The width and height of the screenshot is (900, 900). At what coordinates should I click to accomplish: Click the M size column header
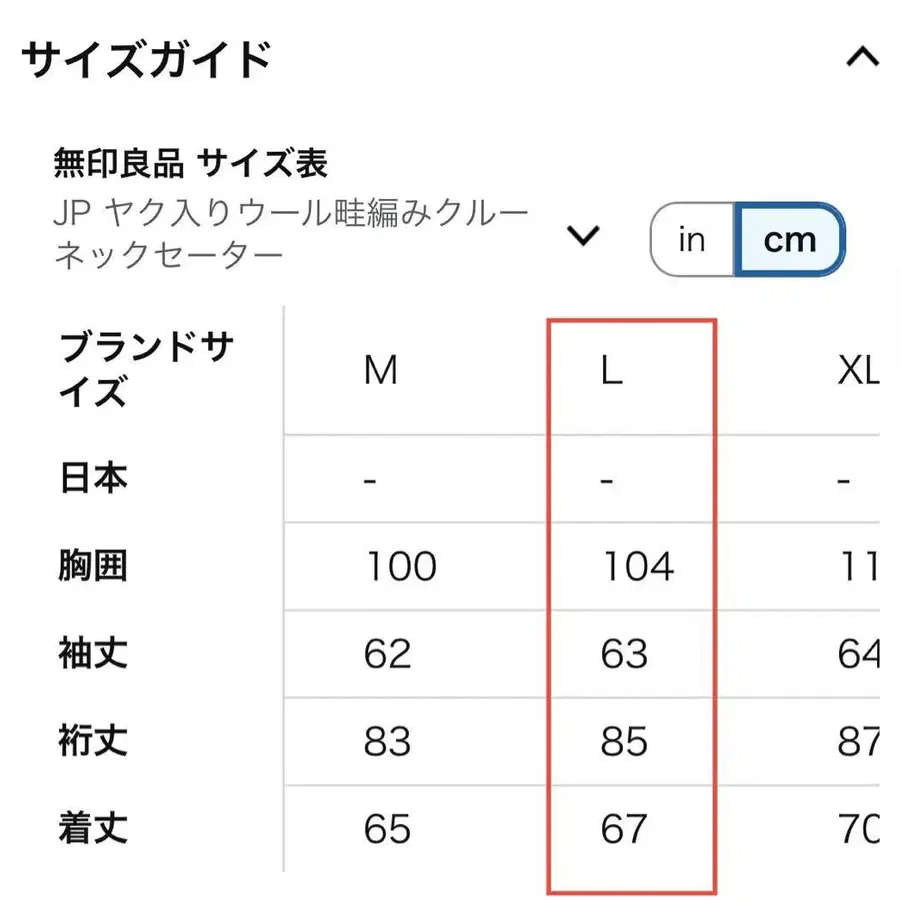click(377, 370)
